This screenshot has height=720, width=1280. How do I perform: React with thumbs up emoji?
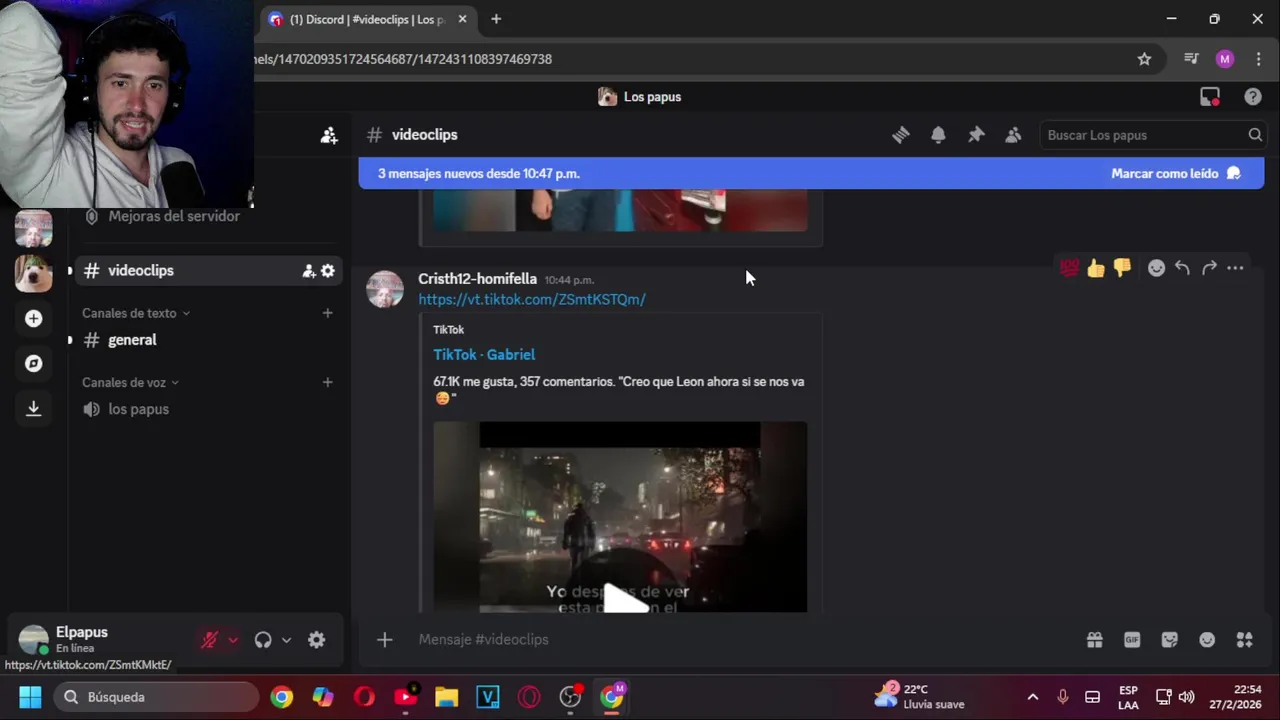[1096, 268]
